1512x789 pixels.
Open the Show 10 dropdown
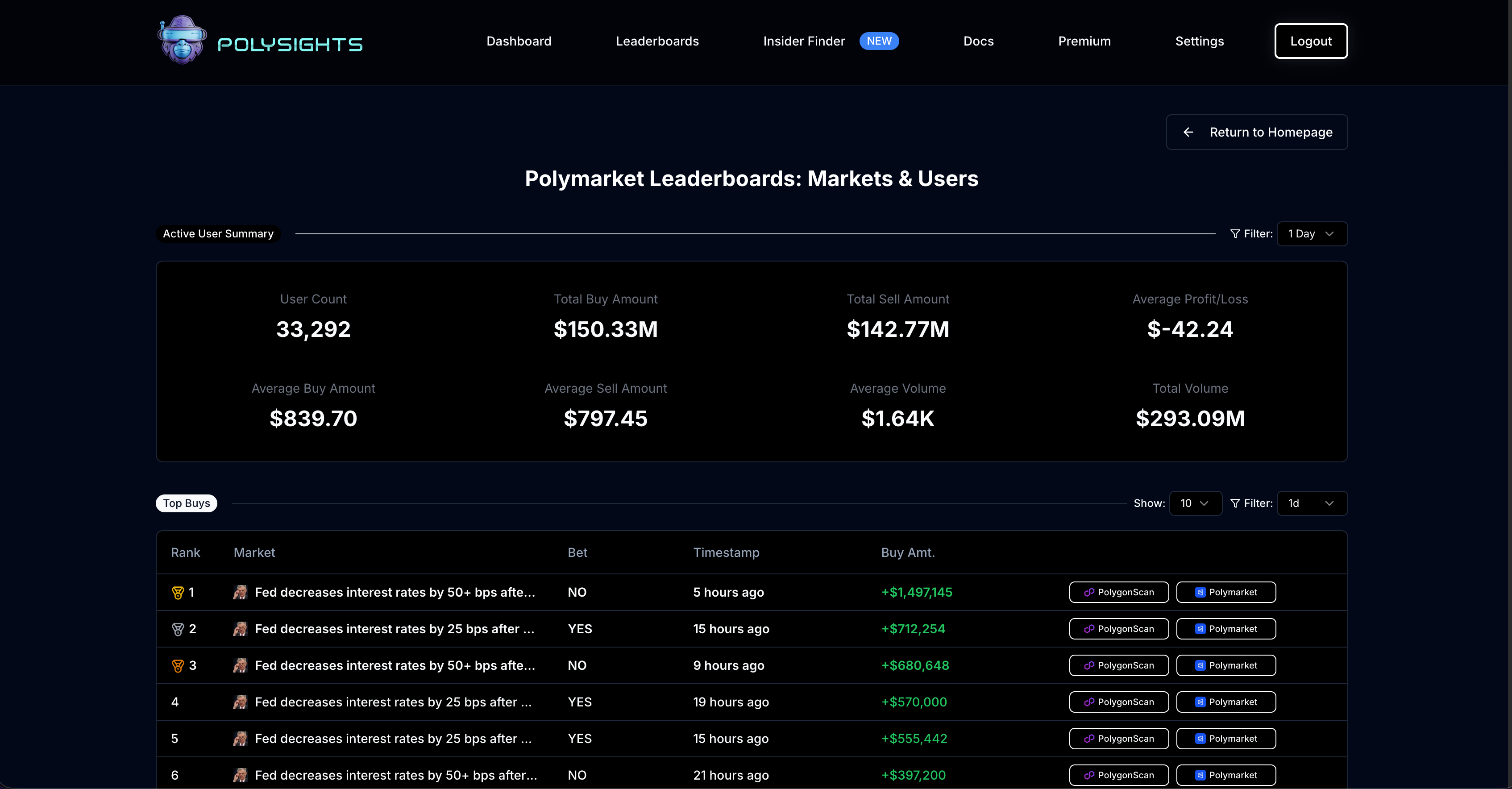tap(1196, 503)
